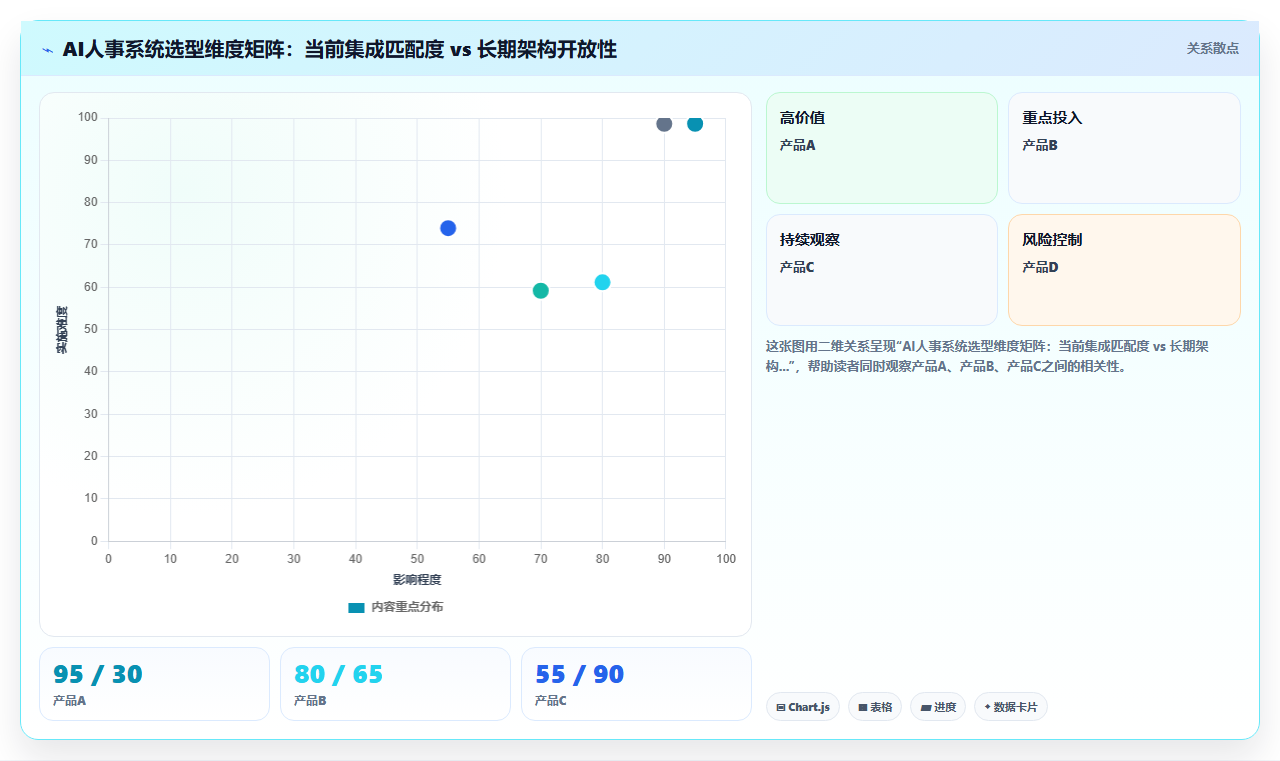Image resolution: width=1280 pixels, height=761 pixels.
Task: Open the 持续观察 产品C card
Action: 882,270
